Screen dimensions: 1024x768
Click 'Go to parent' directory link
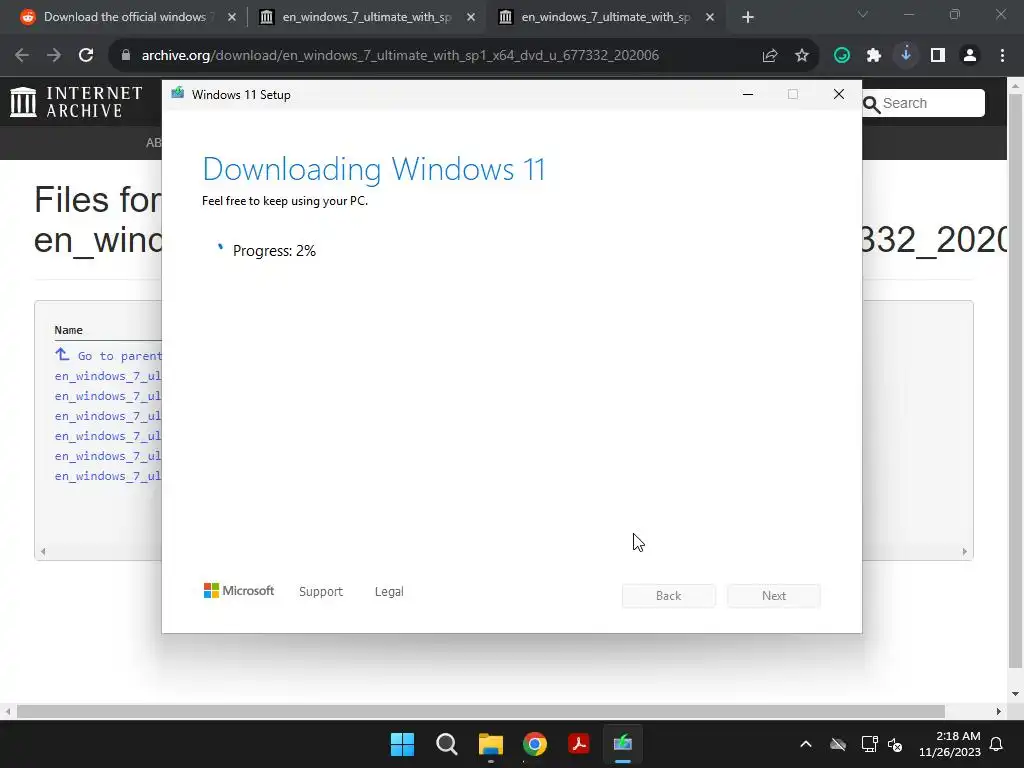point(120,356)
